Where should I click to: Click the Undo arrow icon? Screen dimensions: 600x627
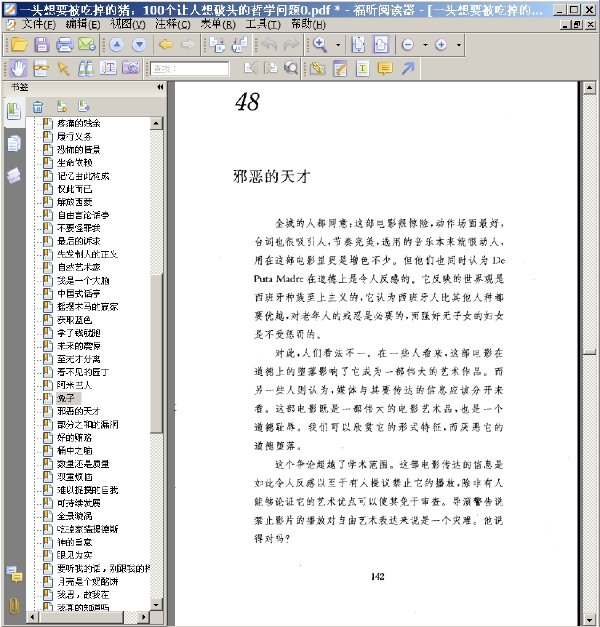(269, 44)
